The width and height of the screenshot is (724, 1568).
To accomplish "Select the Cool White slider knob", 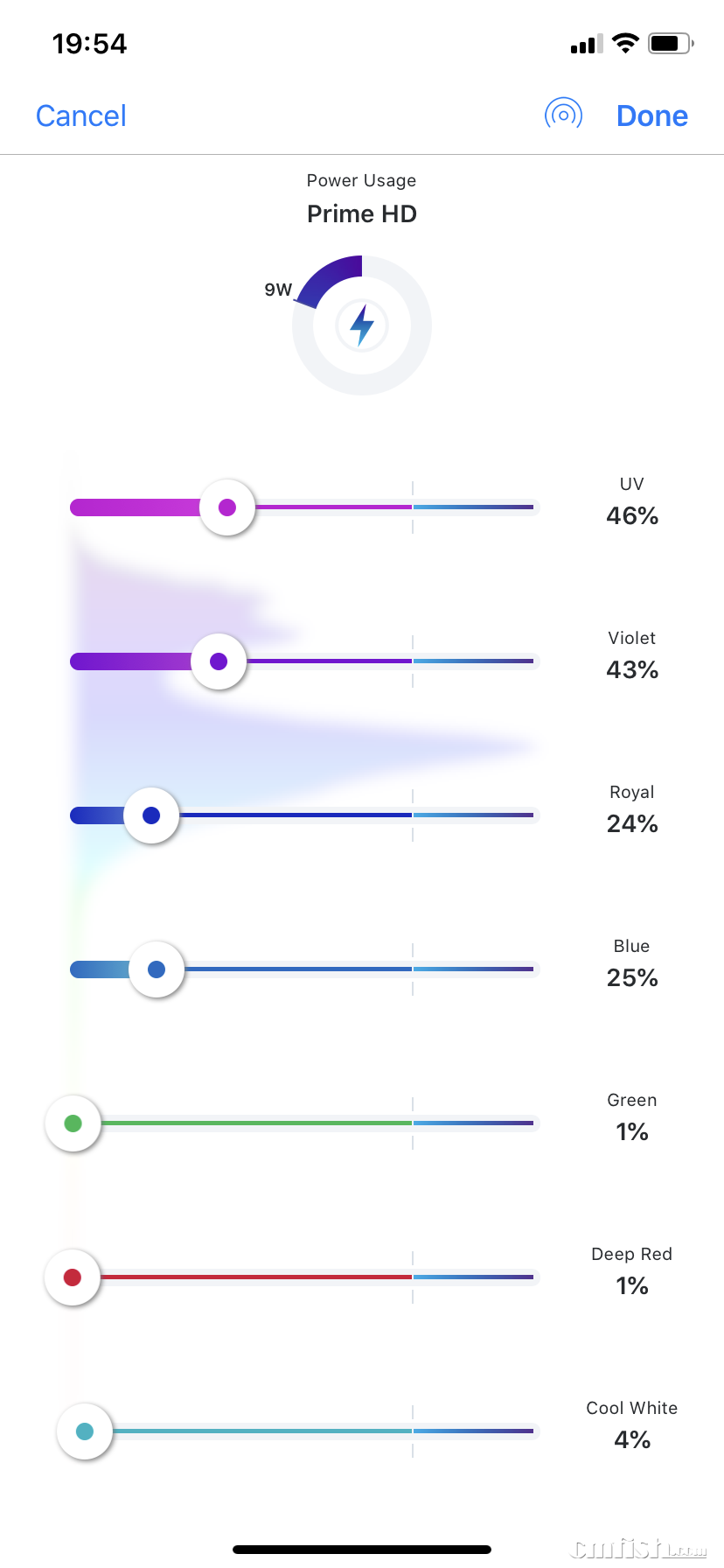I will pyautogui.click(x=85, y=1431).
